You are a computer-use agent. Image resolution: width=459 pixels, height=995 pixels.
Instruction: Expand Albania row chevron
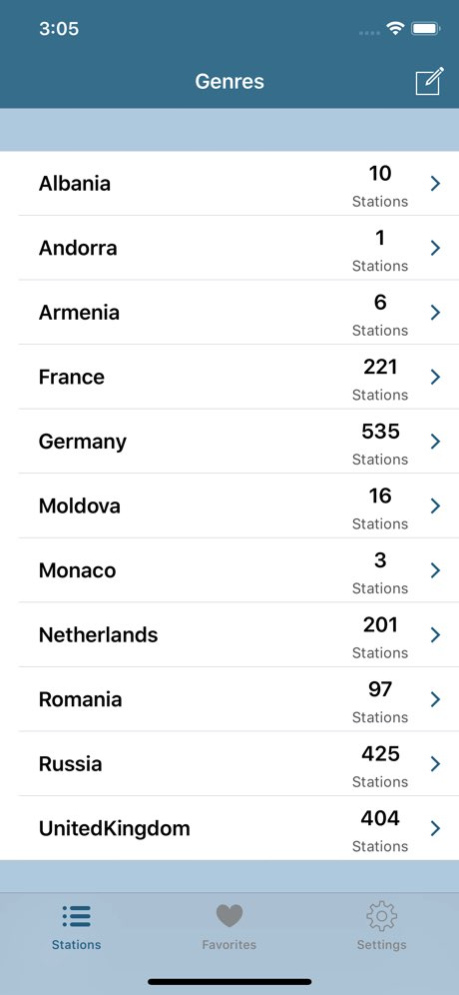click(436, 183)
